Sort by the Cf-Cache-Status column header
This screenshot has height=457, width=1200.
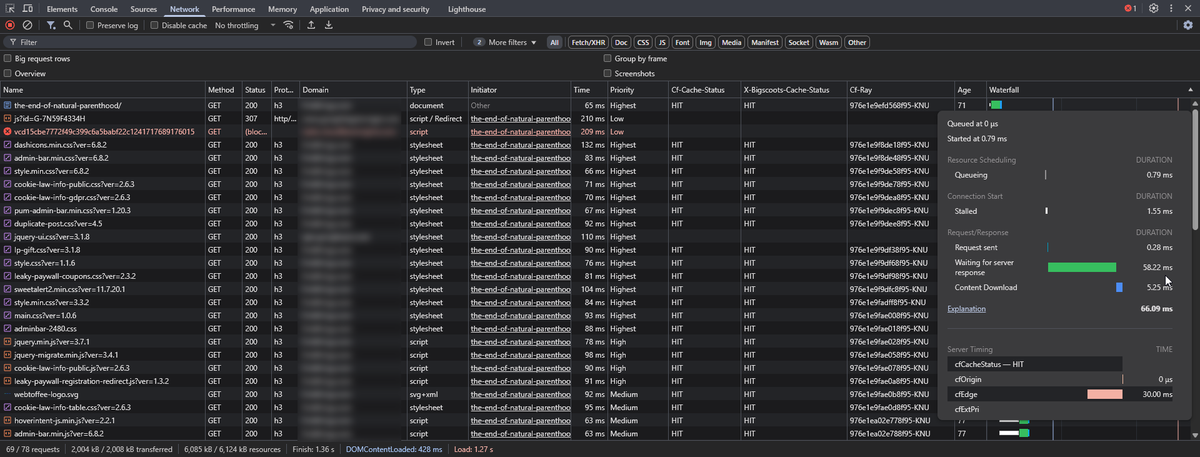[x=704, y=90]
